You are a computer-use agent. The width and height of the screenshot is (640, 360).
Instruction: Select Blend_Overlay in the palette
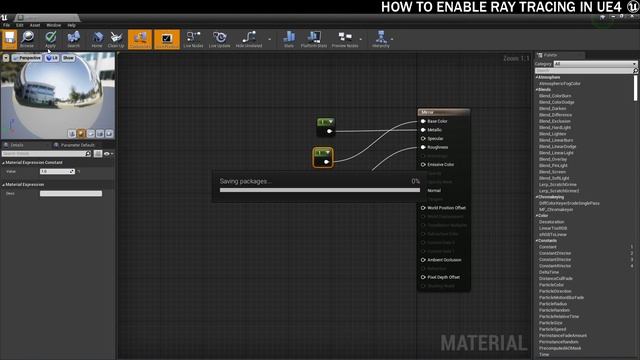[x=553, y=159]
